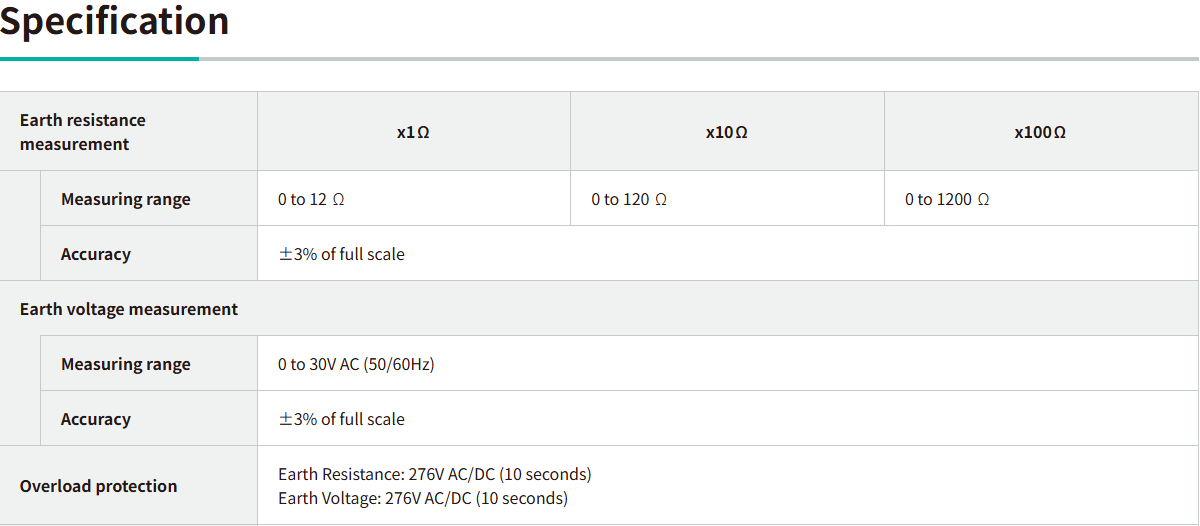Select Accuracy label under Earth resistance
This screenshot has width=1200, height=526.
point(95,254)
